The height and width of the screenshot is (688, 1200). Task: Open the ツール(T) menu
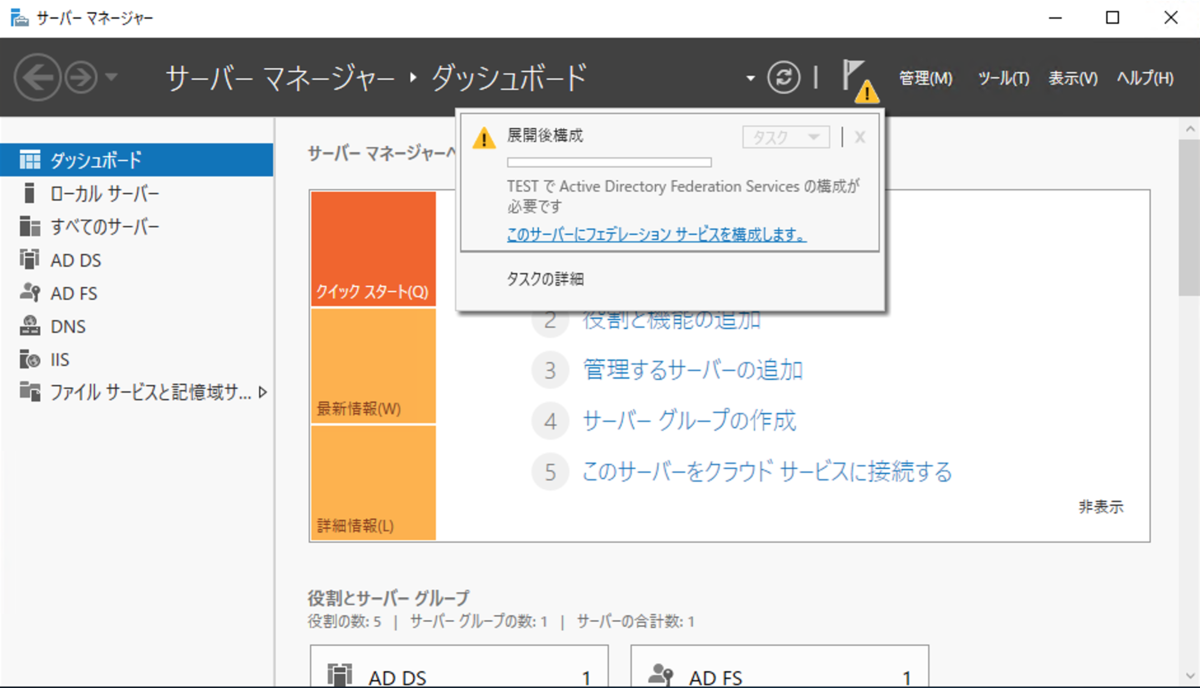click(1003, 77)
